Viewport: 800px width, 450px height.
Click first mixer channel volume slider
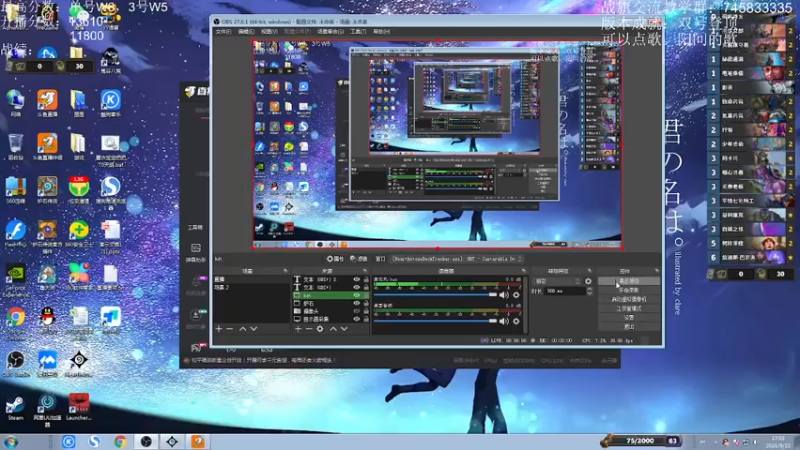435,295
